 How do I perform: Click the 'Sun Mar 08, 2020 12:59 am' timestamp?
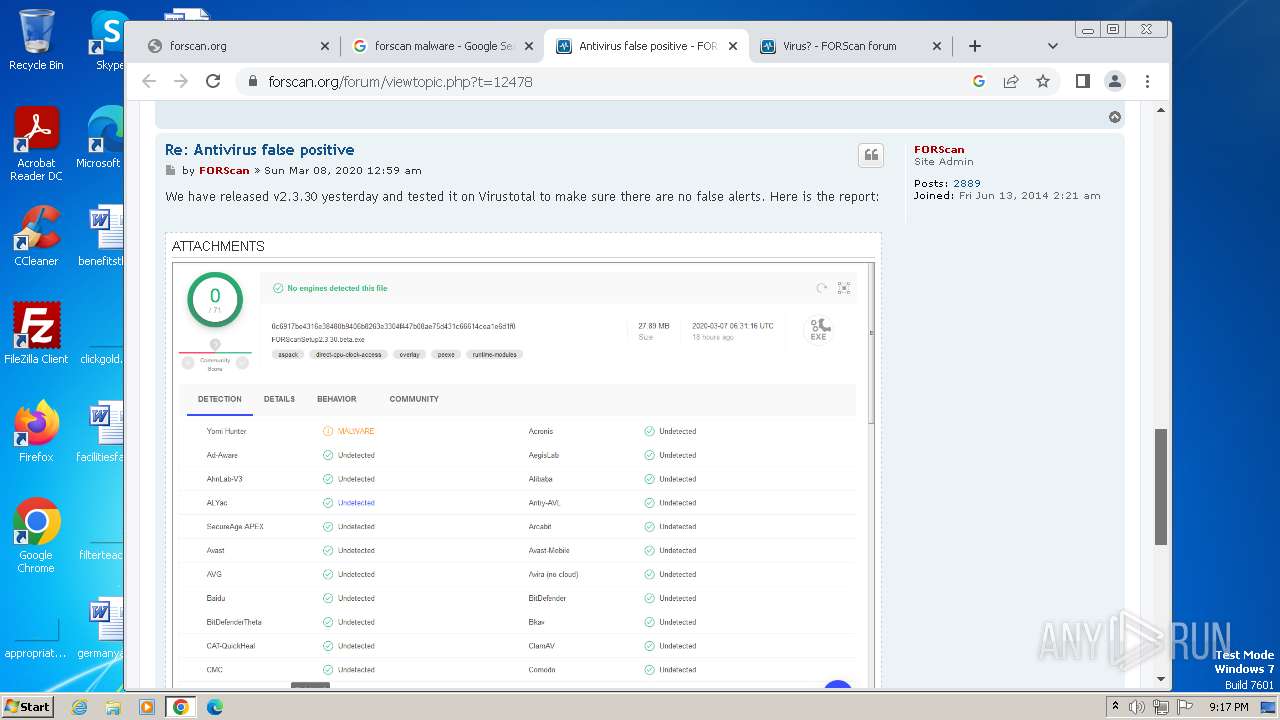point(343,170)
